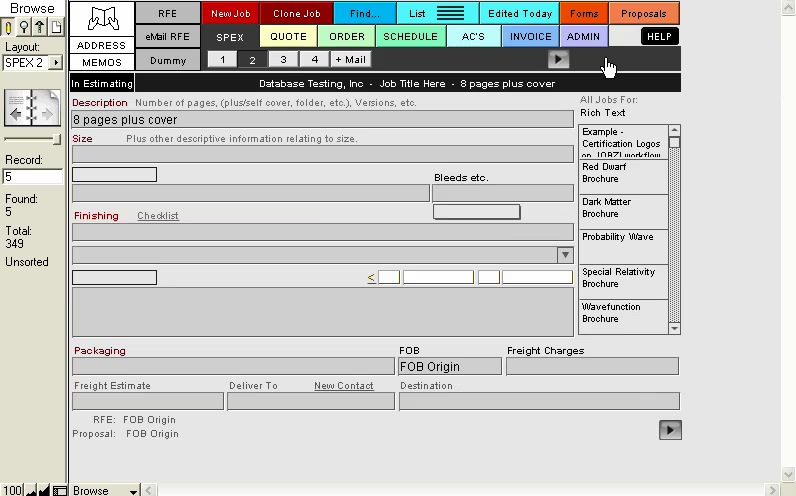The image size is (796, 496).
Task: Click the Record number field
Action: click(x=32, y=177)
